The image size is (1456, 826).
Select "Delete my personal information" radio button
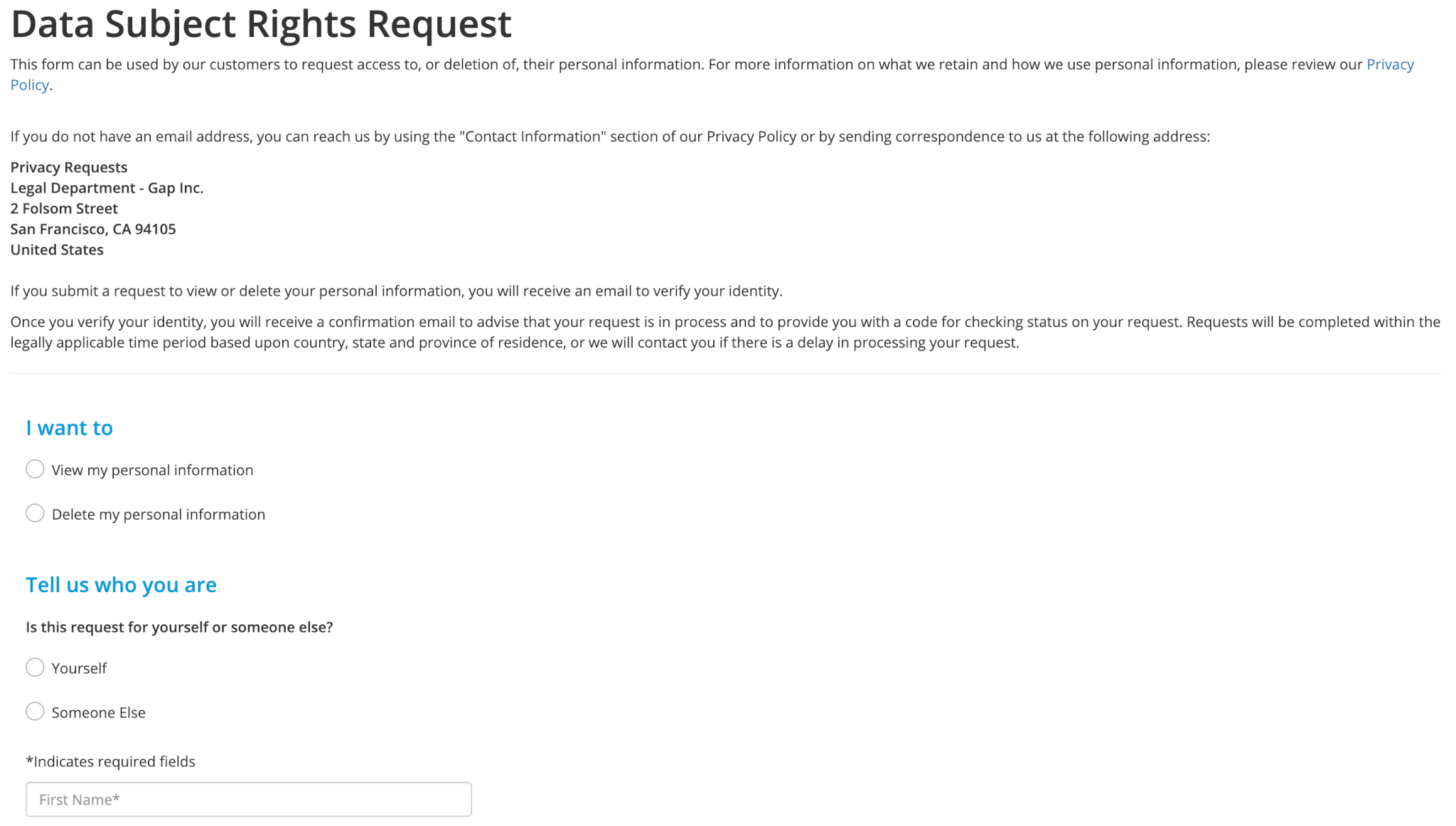[35, 513]
